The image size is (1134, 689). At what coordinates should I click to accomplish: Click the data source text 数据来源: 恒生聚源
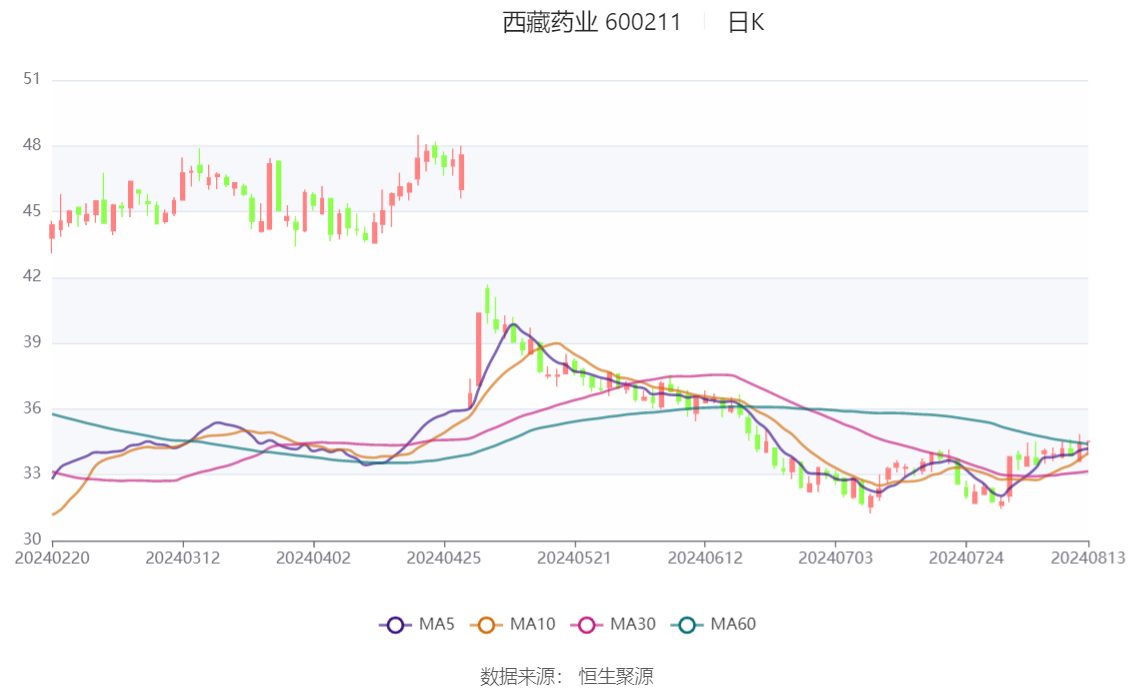(x=567, y=677)
